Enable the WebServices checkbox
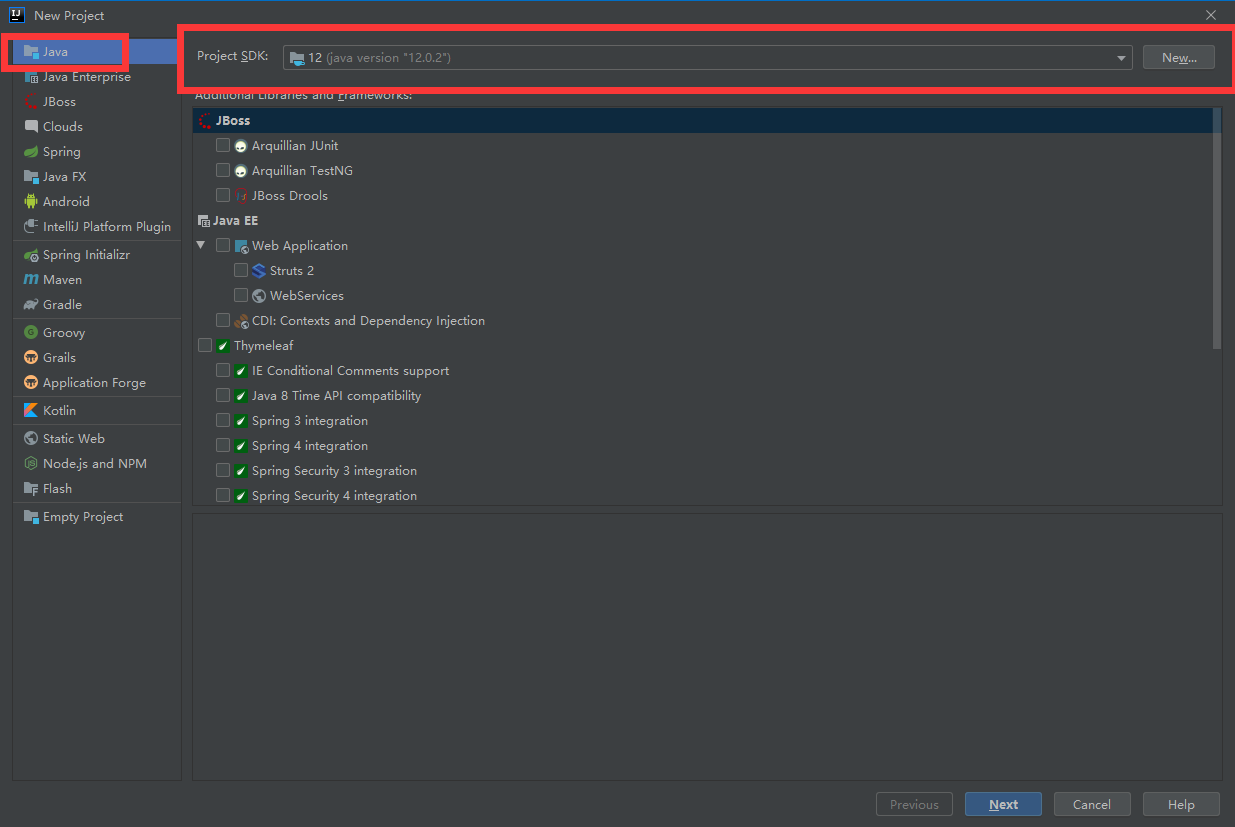Screen dimensions: 1235x827 pos(241,296)
